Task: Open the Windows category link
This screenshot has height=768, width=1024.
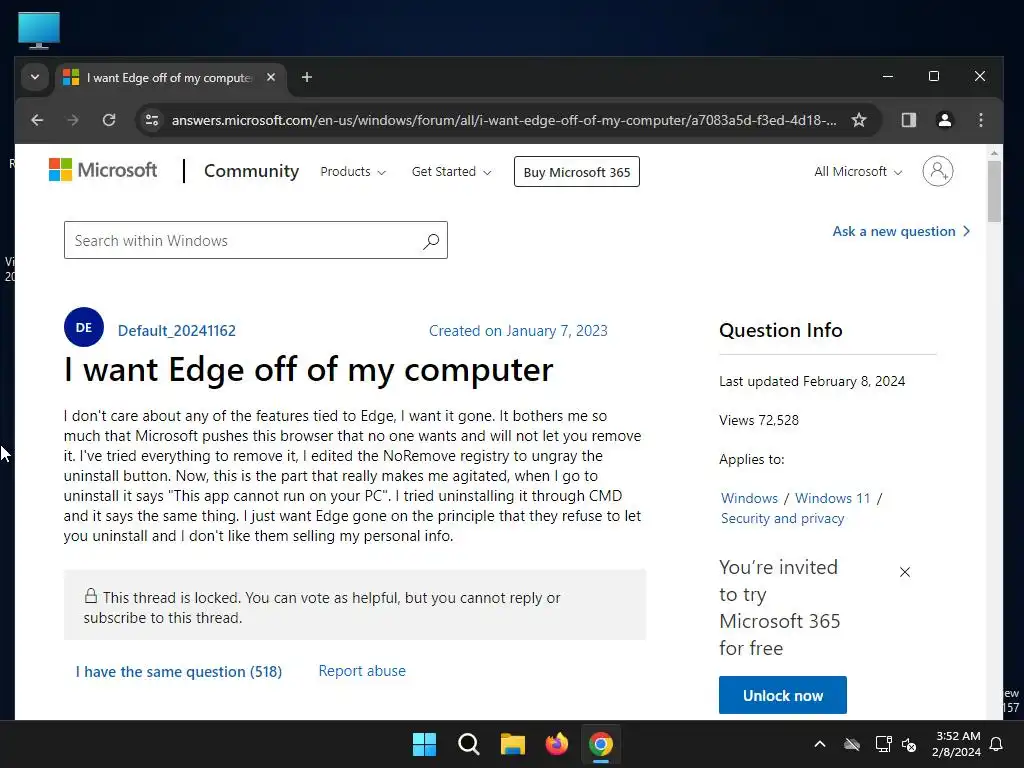Action: (x=749, y=498)
